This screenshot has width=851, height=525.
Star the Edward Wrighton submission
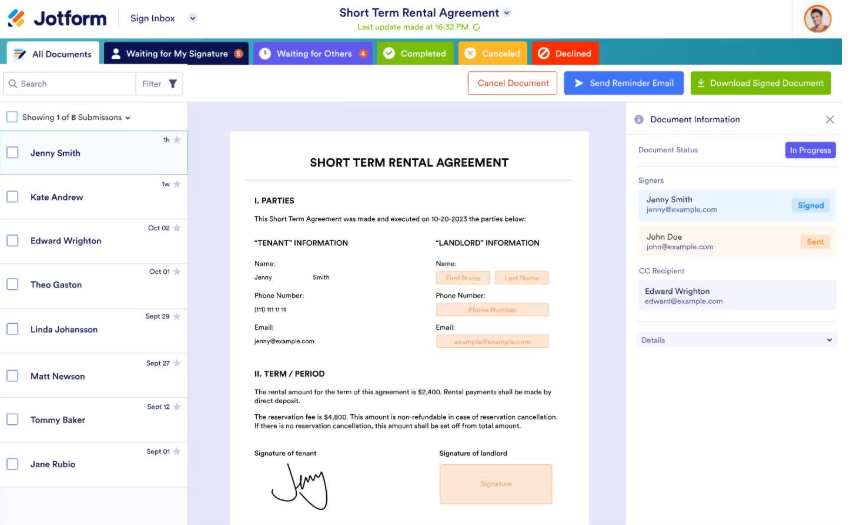point(177,228)
